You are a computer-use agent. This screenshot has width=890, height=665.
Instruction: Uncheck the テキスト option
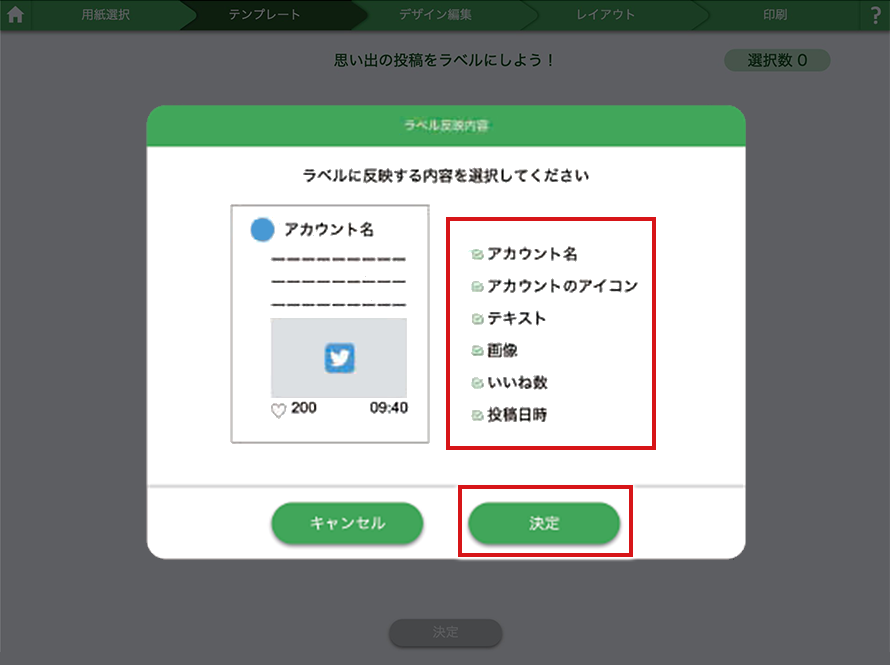477,318
